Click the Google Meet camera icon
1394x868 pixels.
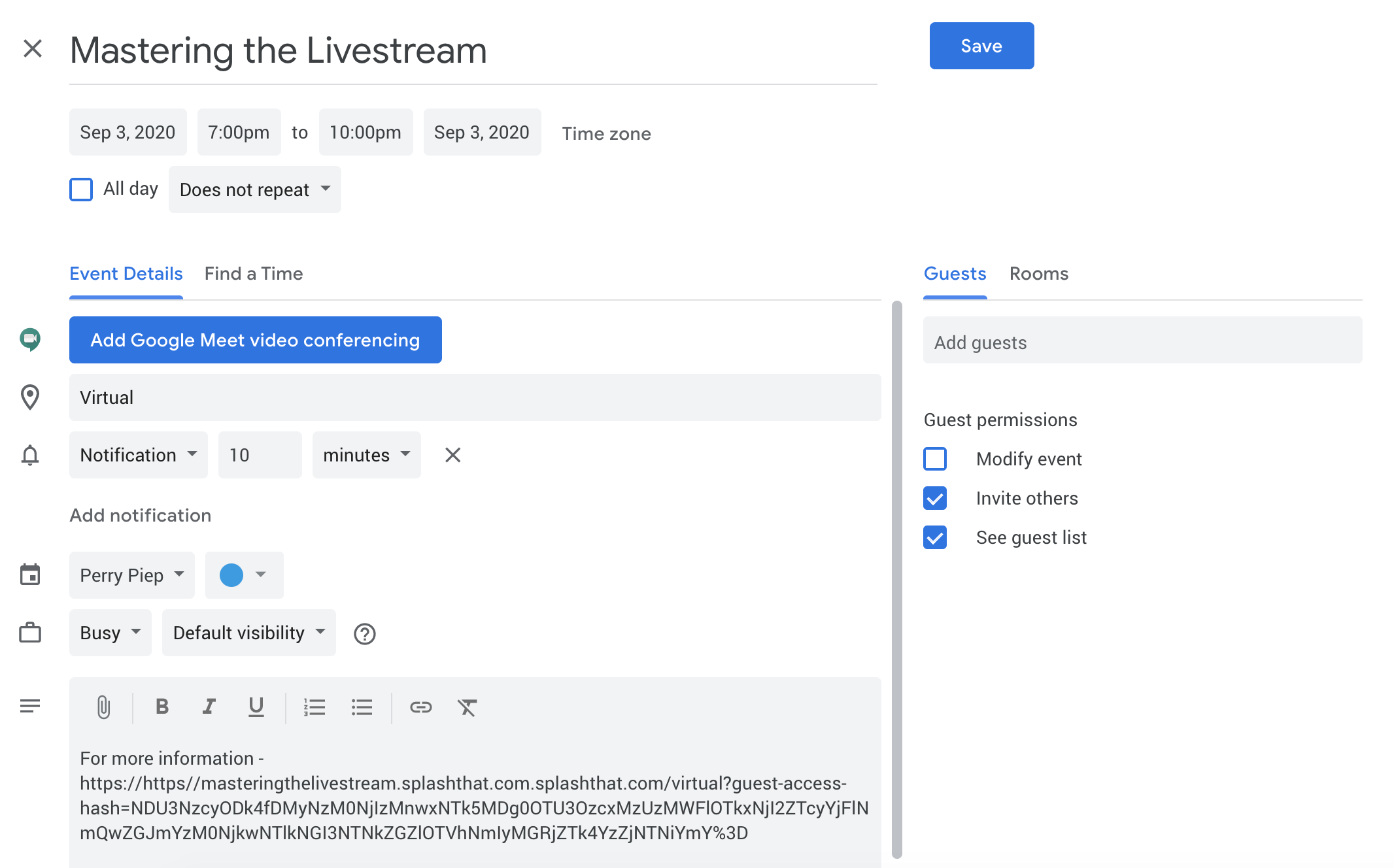[x=30, y=339]
